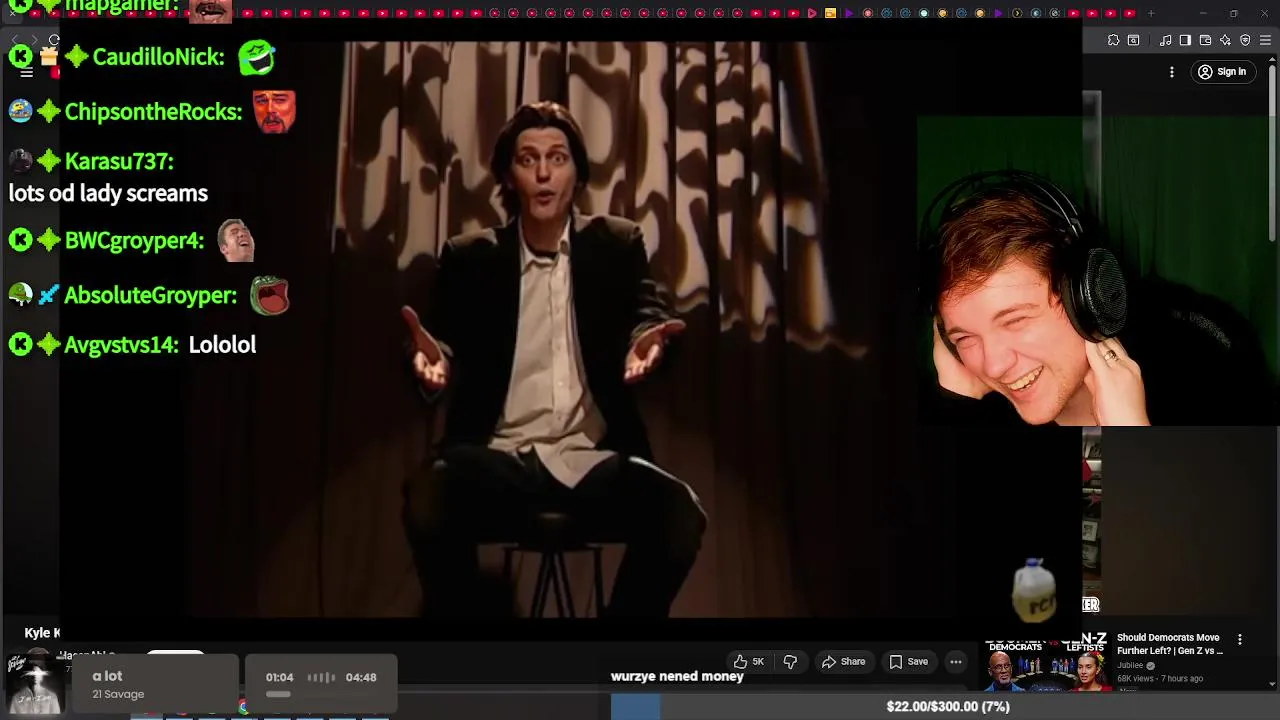The height and width of the screenshot is (720, 1280).
Task: Save the video to a playlist
Action: (x=909, y=661)
